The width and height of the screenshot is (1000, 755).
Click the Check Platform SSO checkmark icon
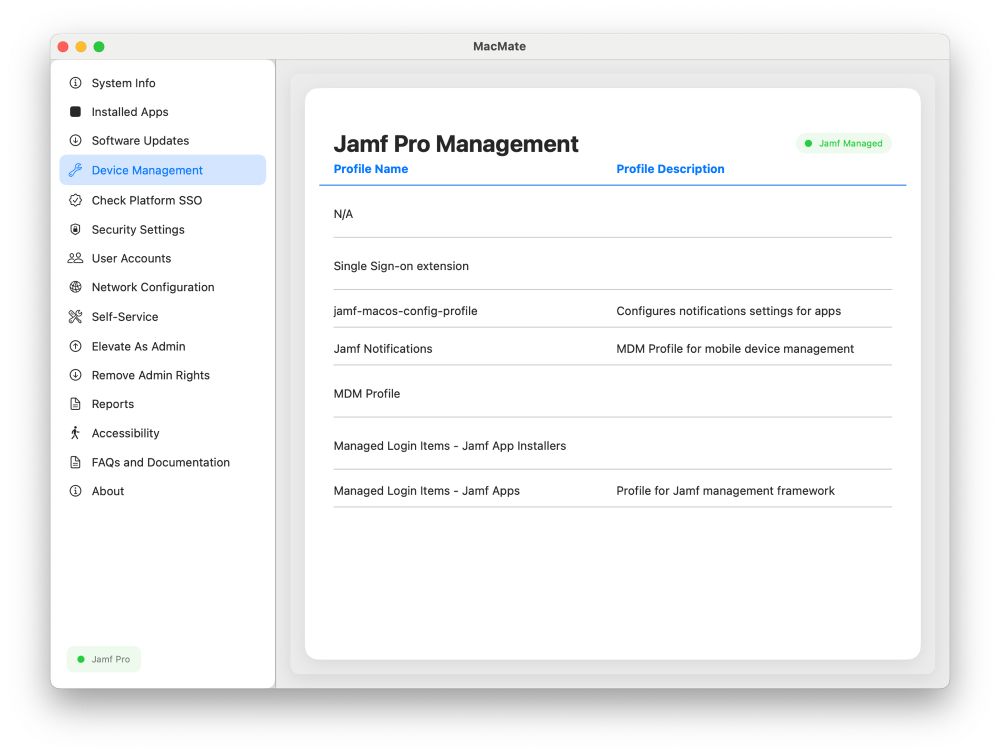point(75,200)
